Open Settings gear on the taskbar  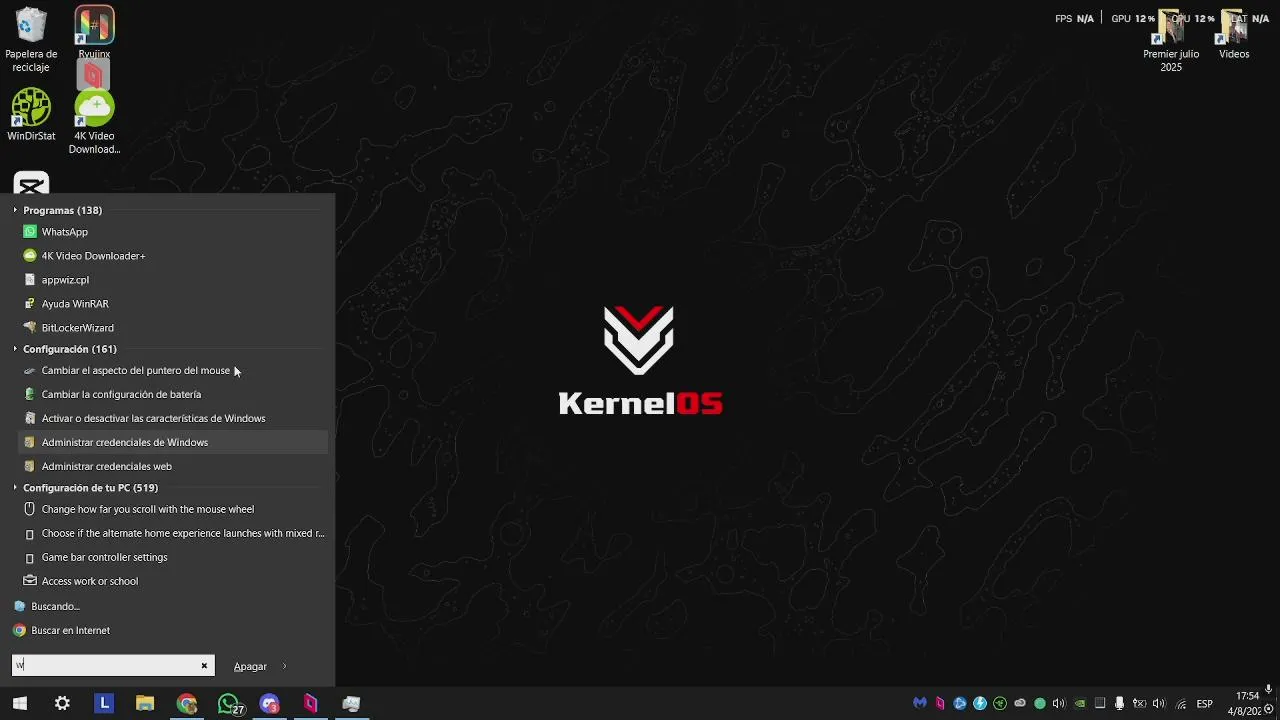tap(62, 704)
